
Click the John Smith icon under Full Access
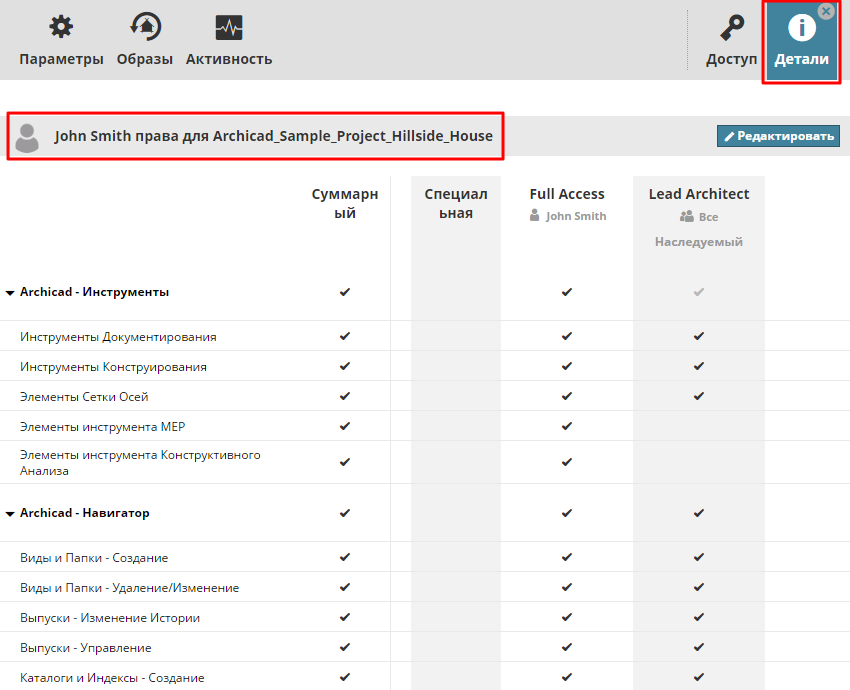tap(536, 216)
